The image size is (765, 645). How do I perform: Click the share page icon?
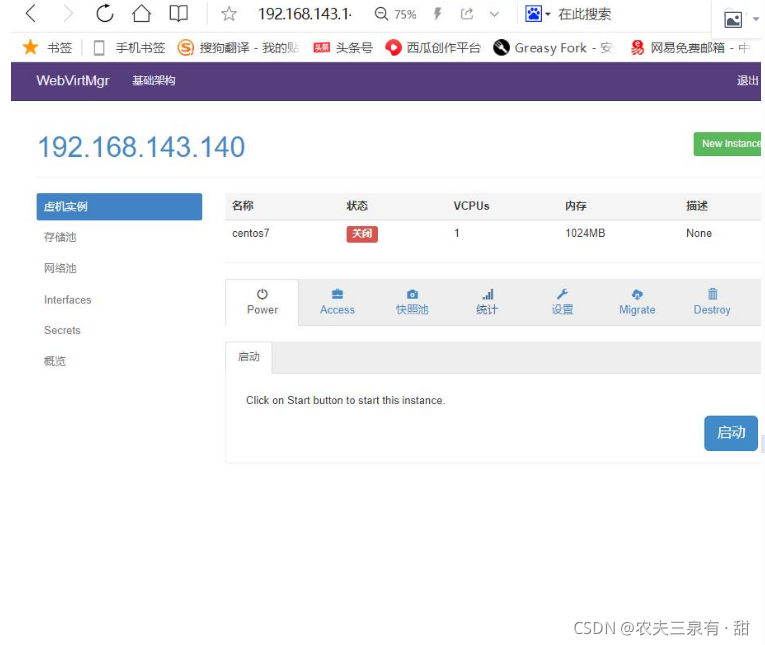(467, 14)
